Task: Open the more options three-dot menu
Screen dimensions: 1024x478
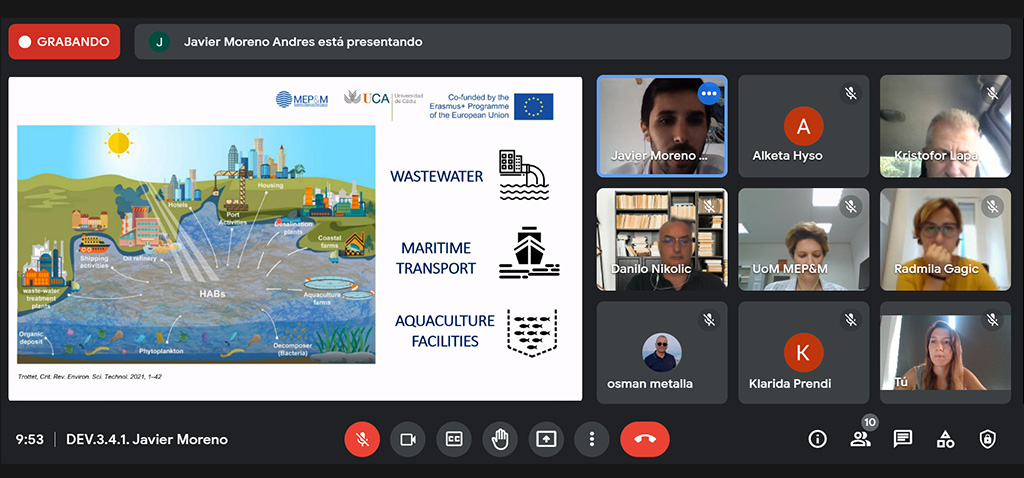Action: pyautogui.click(x=592, y=439)
